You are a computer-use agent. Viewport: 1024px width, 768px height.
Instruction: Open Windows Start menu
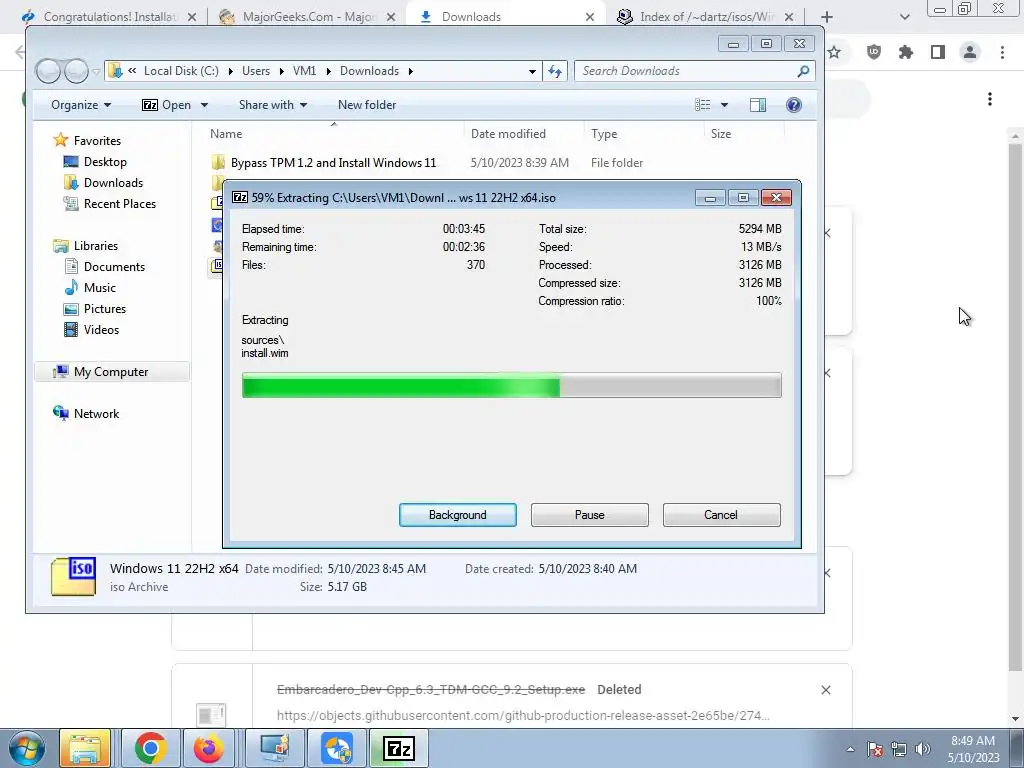click(x=27, y=748)
